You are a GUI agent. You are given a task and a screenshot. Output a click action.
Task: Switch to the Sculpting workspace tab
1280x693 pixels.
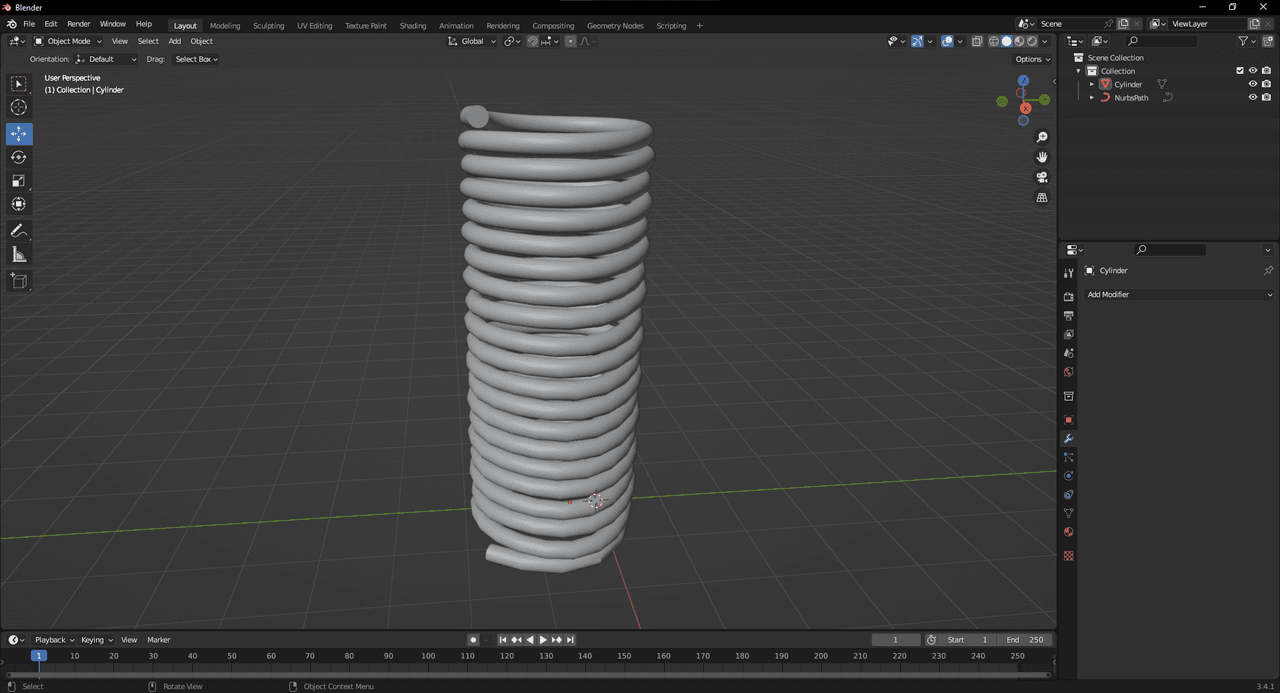tap(268, 25)
